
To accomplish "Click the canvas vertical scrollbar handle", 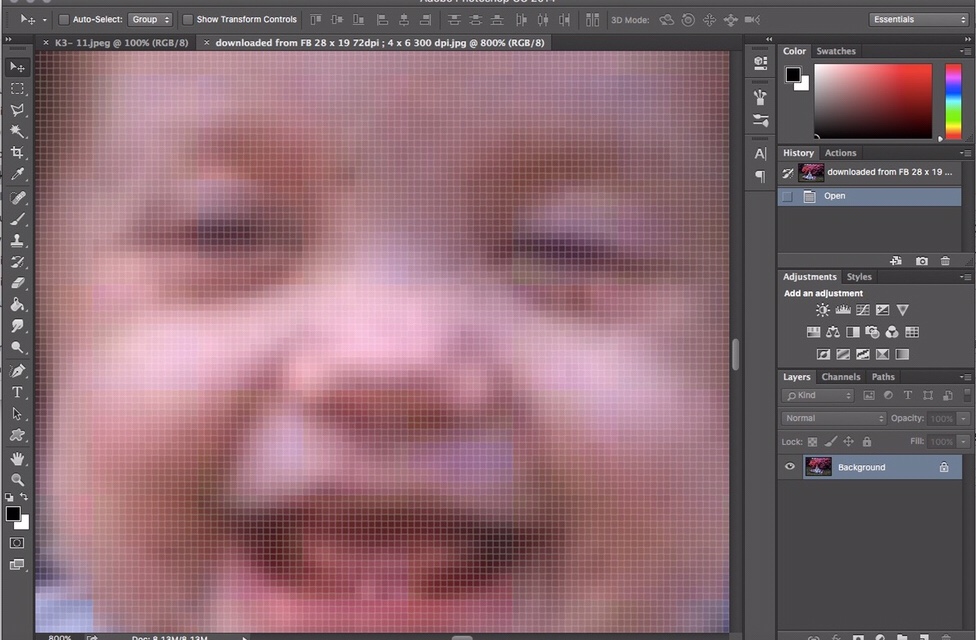I will (735, 354).
